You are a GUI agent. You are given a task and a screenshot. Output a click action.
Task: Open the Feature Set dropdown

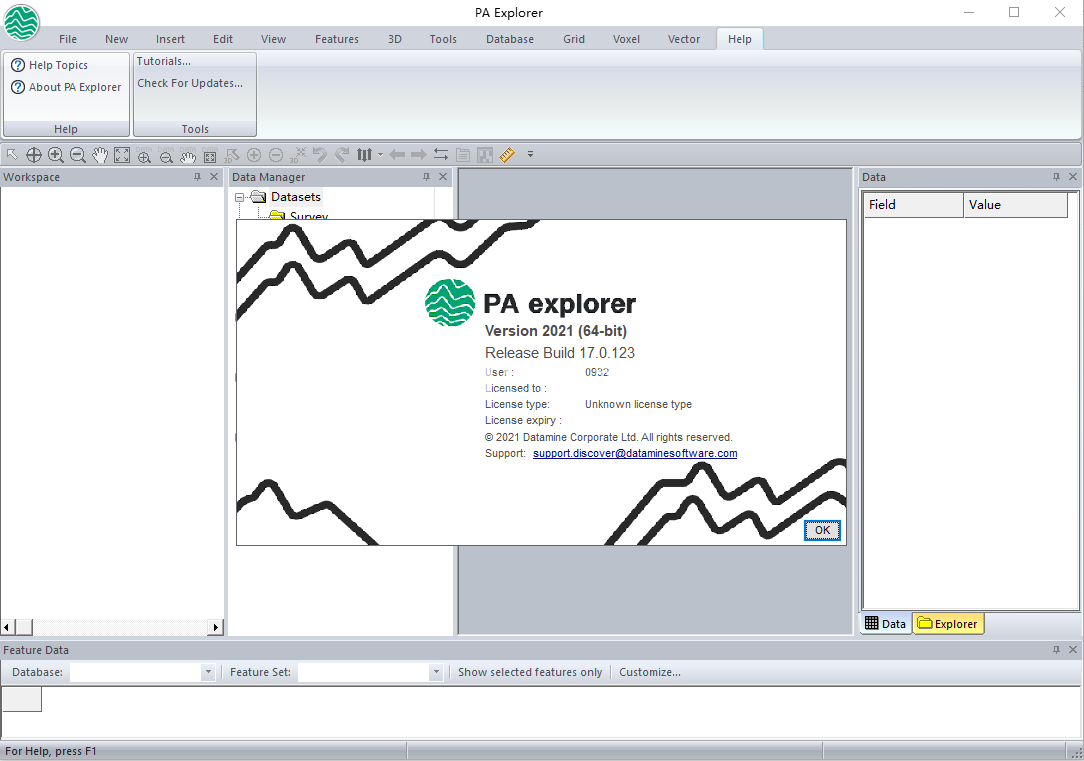[x=436, y=672]
